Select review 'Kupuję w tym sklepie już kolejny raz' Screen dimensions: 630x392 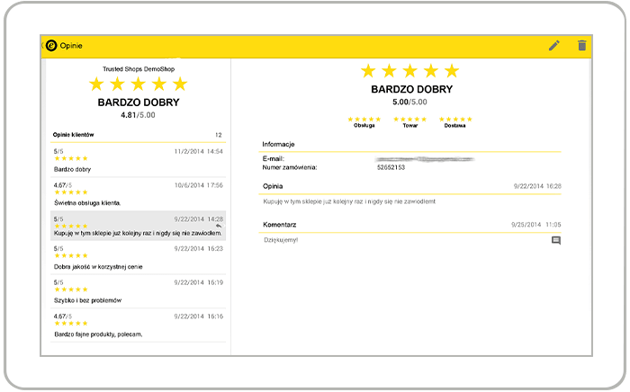(138, 226)
